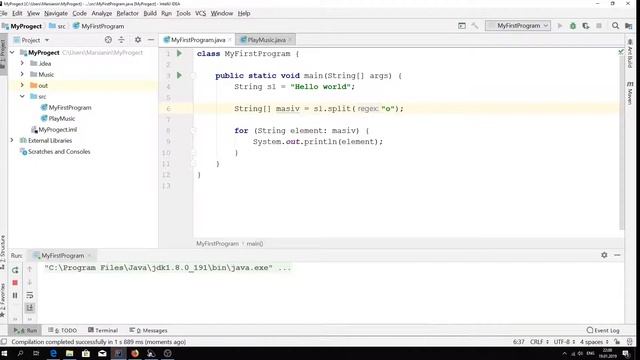Open the Refactor menu
This screenshot has height=360, width=640.
(127, 13)
